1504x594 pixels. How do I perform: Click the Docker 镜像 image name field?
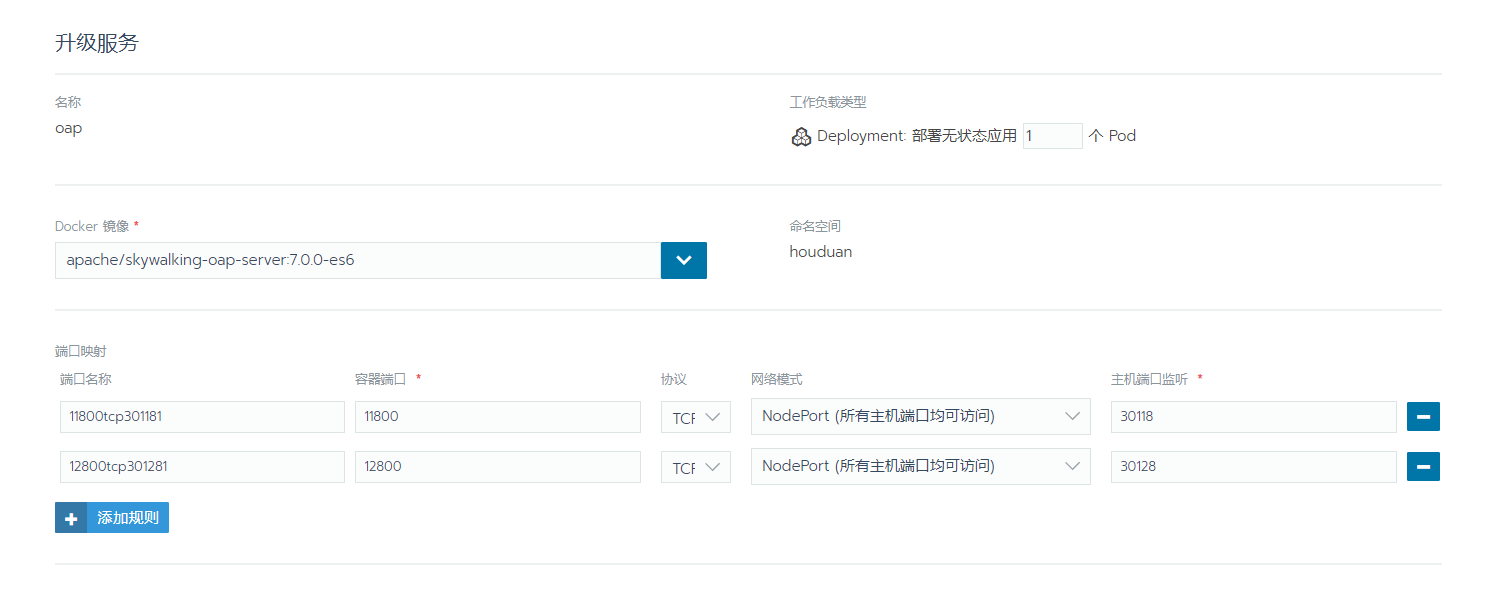pyautogui.click(x=358, y=260)
